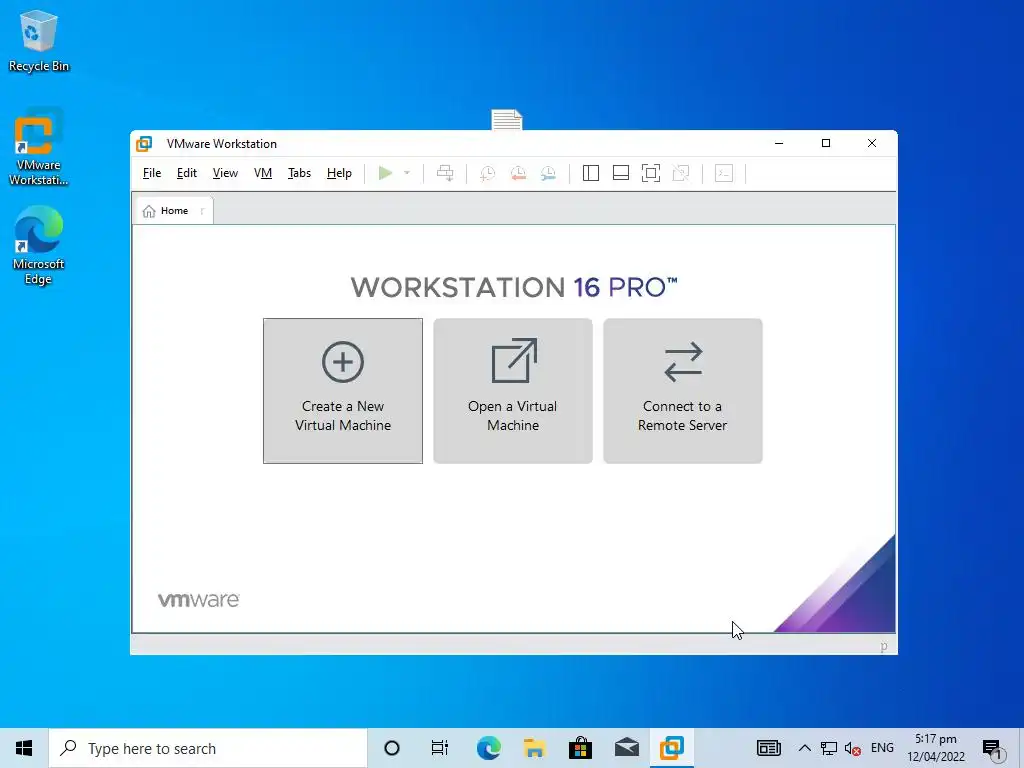Open the Windows Start menu
1024x768 pixels.
point(24,748)
